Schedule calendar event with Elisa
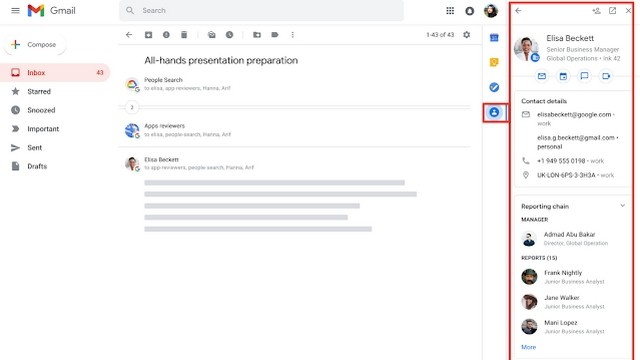Image resolution: width=640 pixels, height=360 pixels. [563, 76]
